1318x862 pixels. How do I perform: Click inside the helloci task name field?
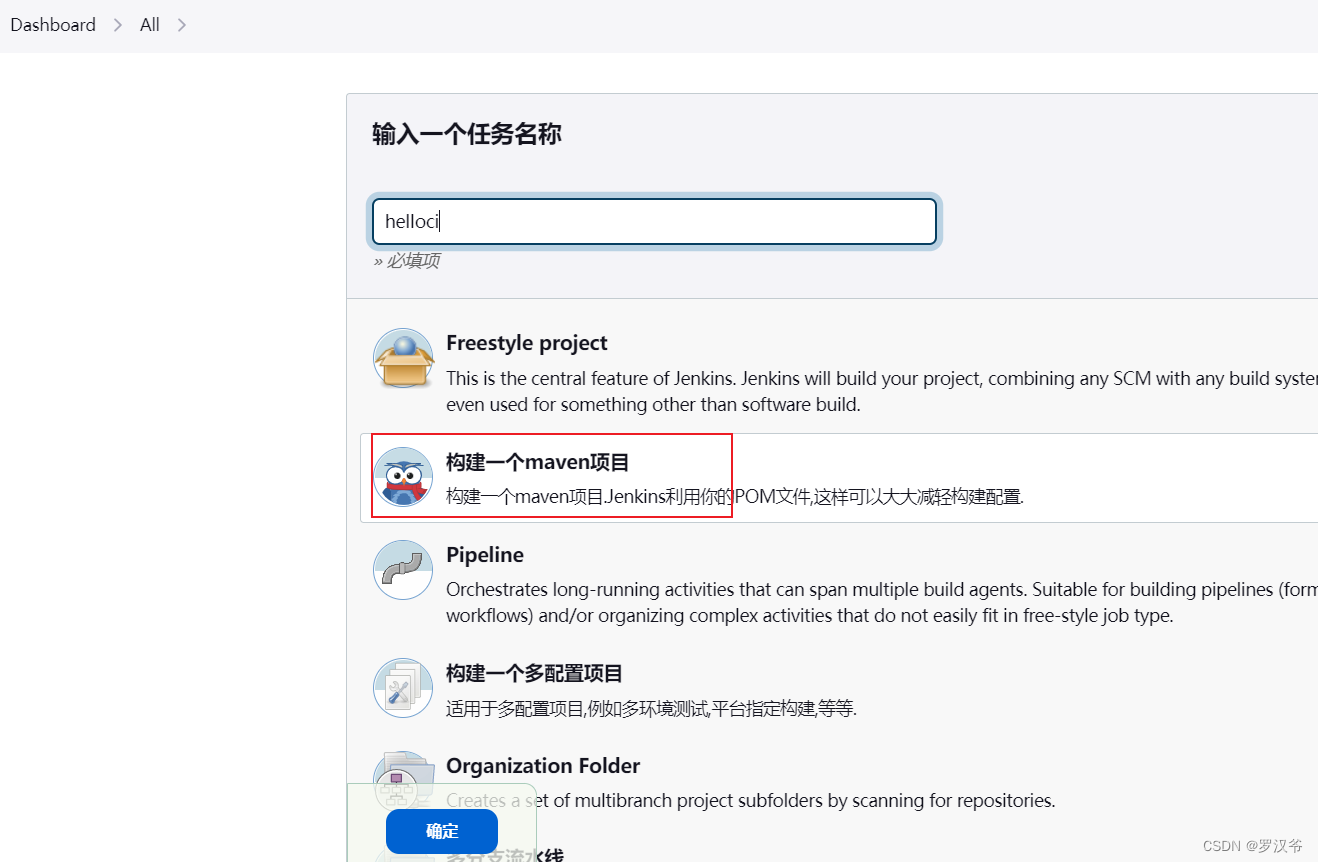coord(653,221)
